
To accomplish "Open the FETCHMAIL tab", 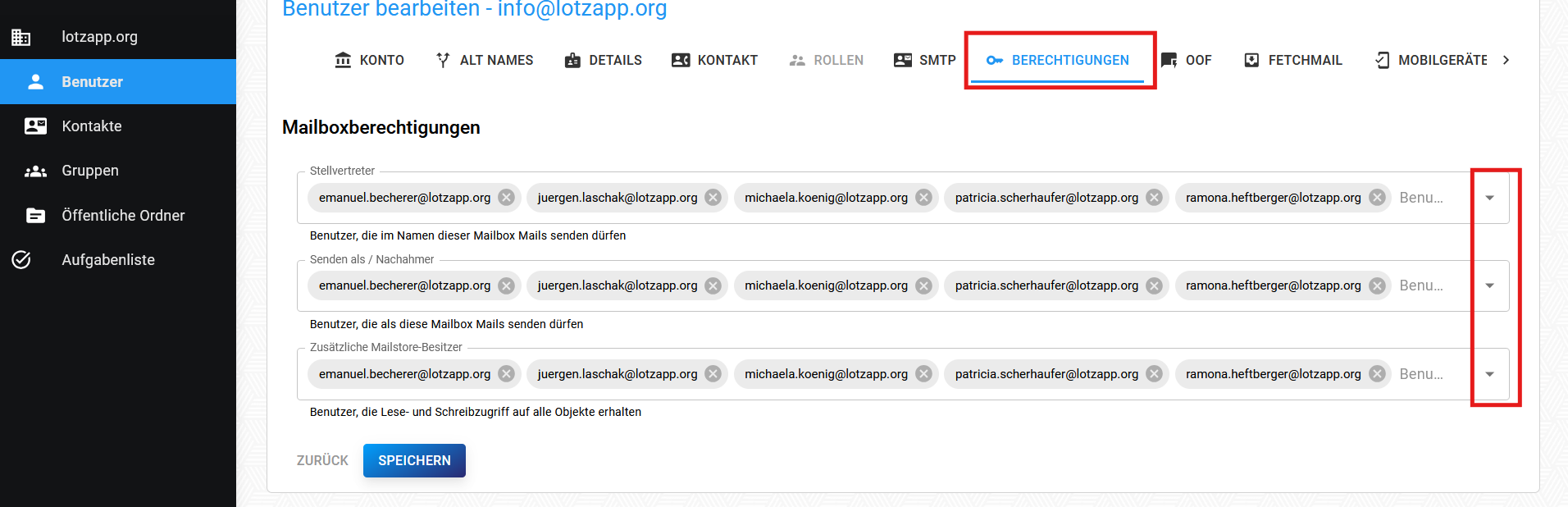I will tap(1292, 60).
